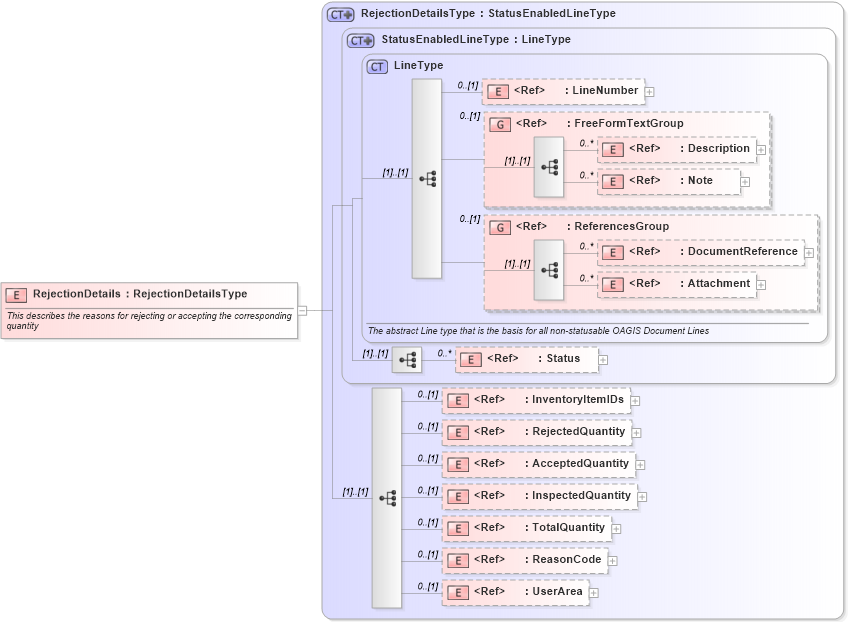Click the sequence icon beside the quantity elements
The height and width of the screenshot is (622, 848).
tap(388, 496)
